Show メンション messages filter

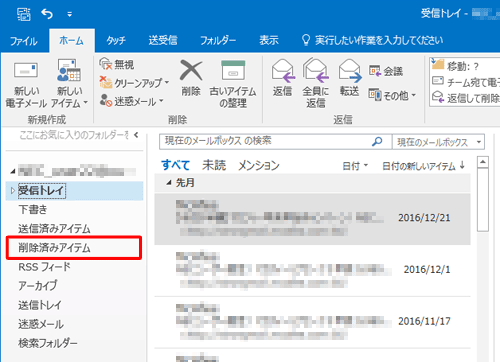tap(259, 165)
